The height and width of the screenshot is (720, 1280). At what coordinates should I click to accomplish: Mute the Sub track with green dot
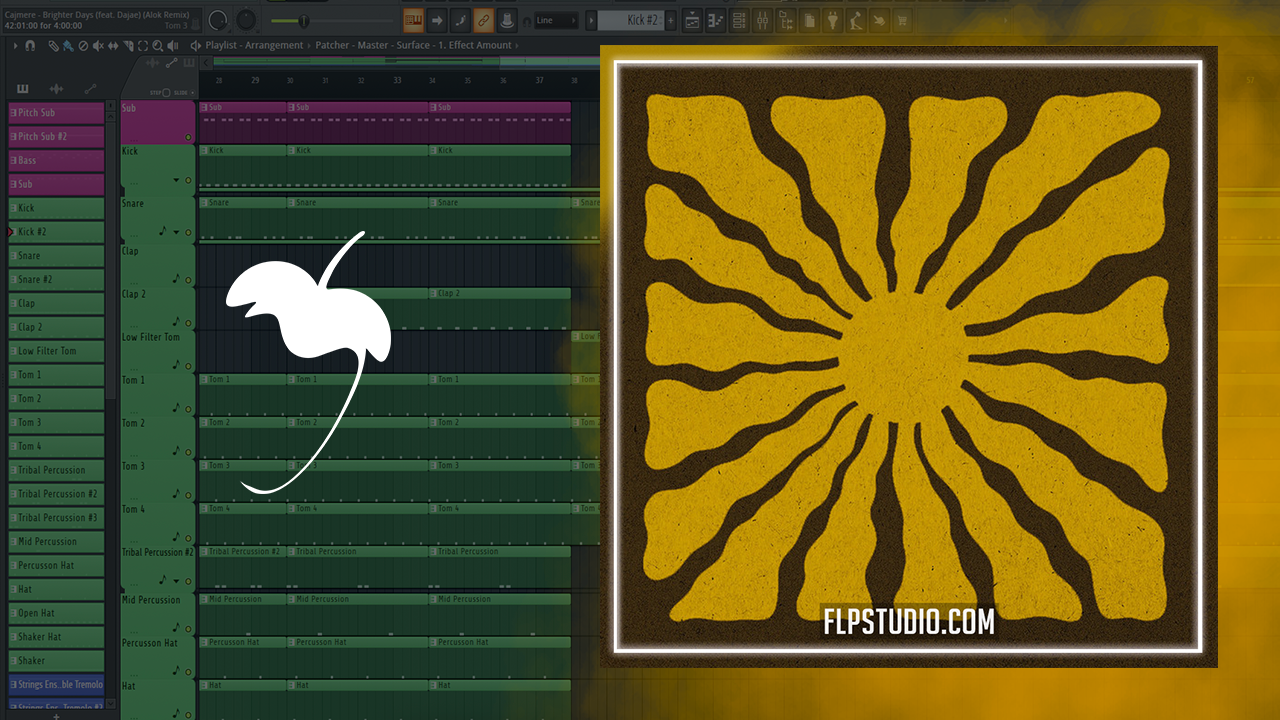click(x=188, y=137)
